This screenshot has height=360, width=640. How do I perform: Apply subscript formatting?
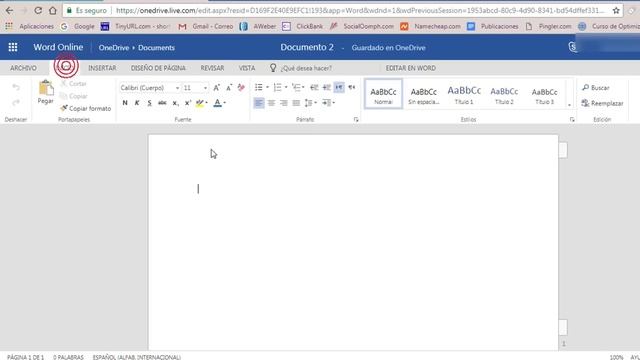point(175,103)
